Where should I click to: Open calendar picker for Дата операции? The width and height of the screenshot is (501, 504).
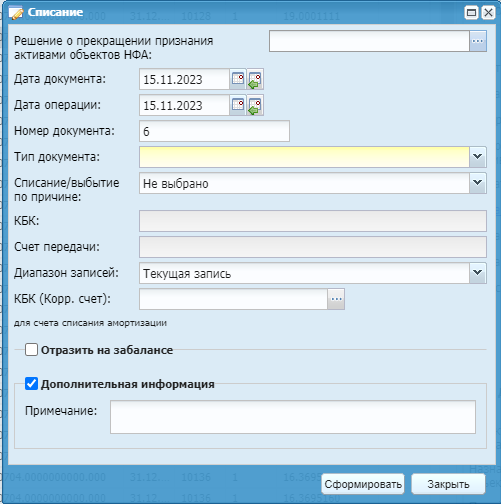point(238,105)
